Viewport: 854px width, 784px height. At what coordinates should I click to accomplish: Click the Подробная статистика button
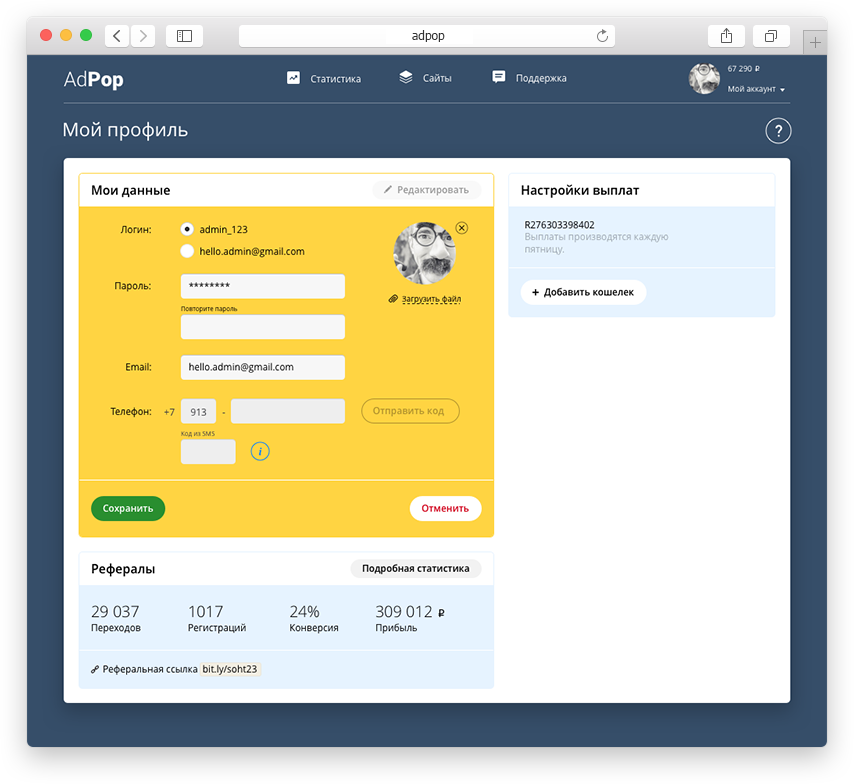click(x=416, y=568)
